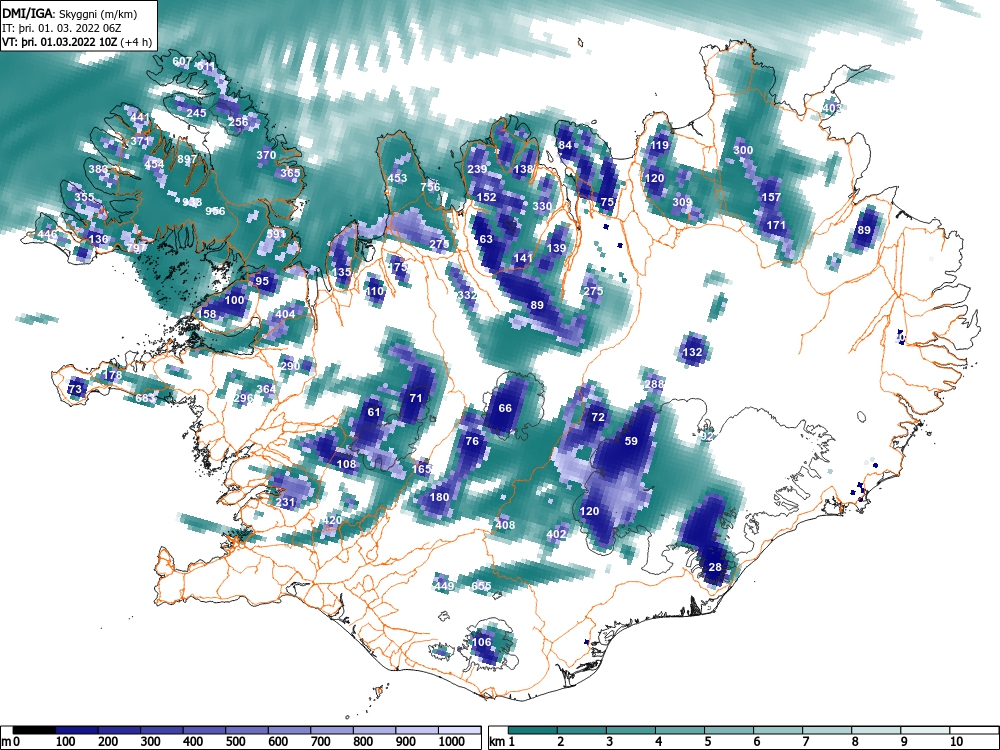Click the visibility value 607 in the Westfjords

coord(182,61)
